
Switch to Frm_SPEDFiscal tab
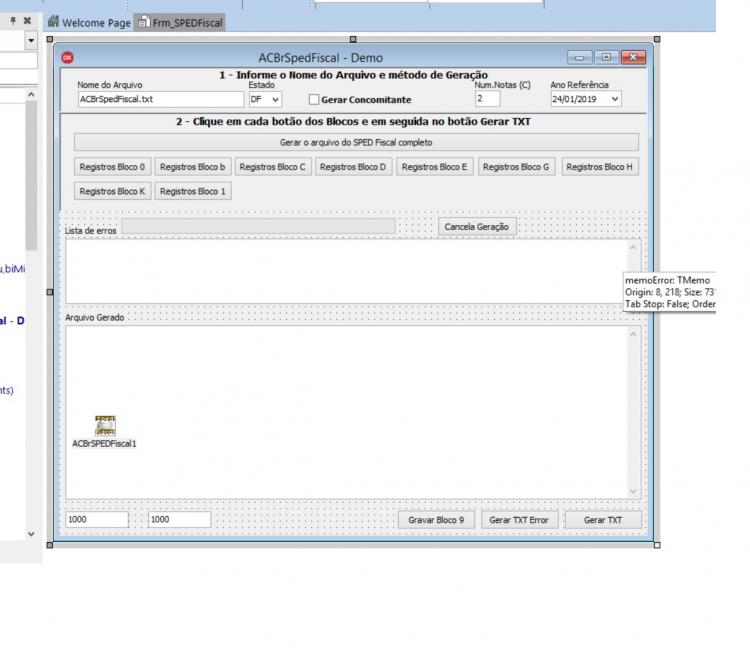point(180,22)
